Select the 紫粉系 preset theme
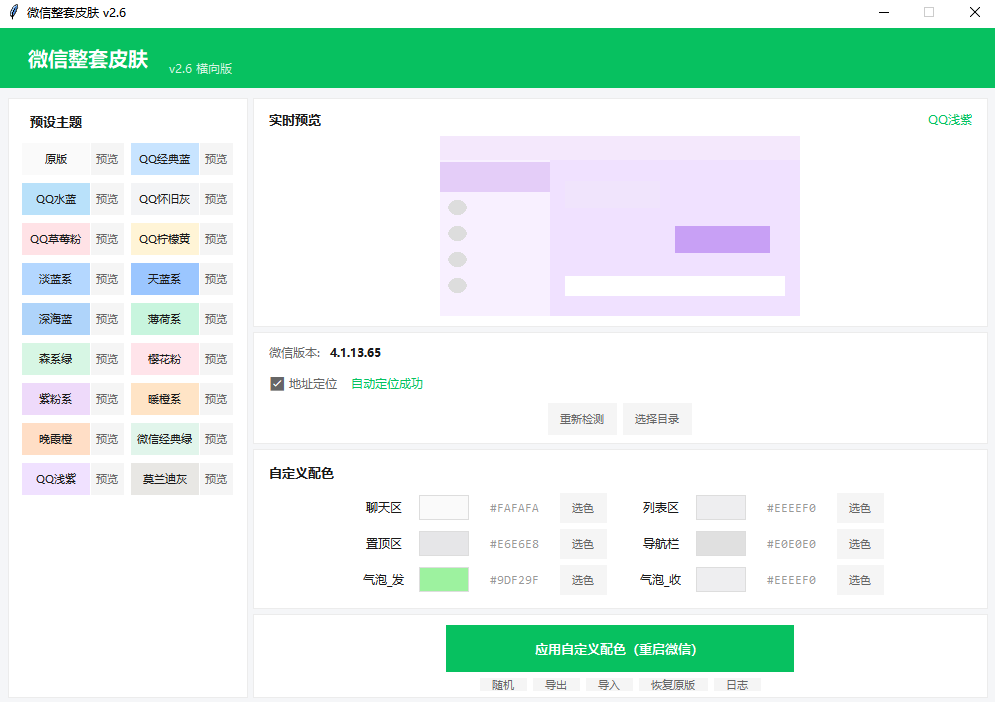Screen dimensions: 995x702 [x=56, y=399]
